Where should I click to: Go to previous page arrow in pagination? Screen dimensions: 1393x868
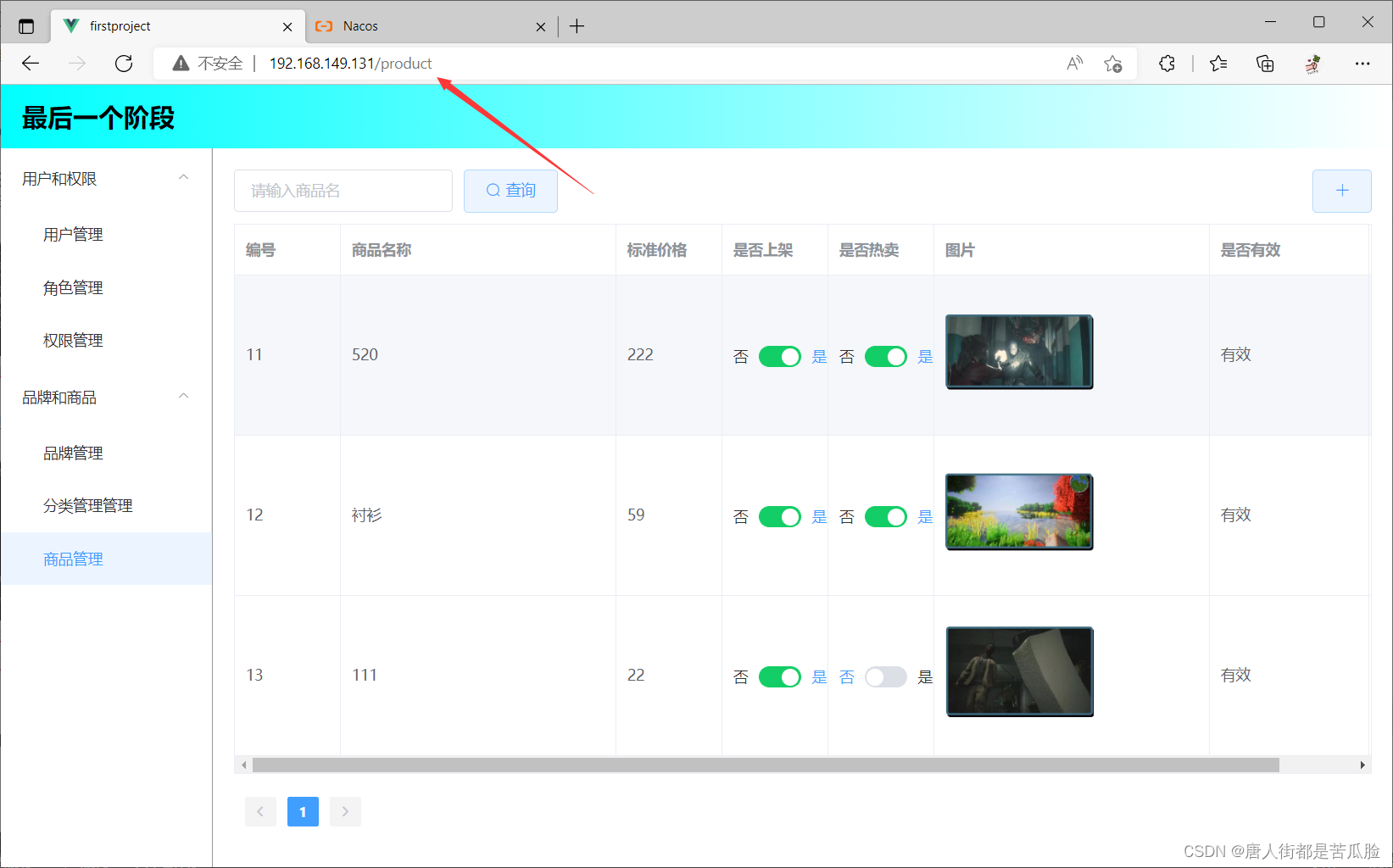260,812
